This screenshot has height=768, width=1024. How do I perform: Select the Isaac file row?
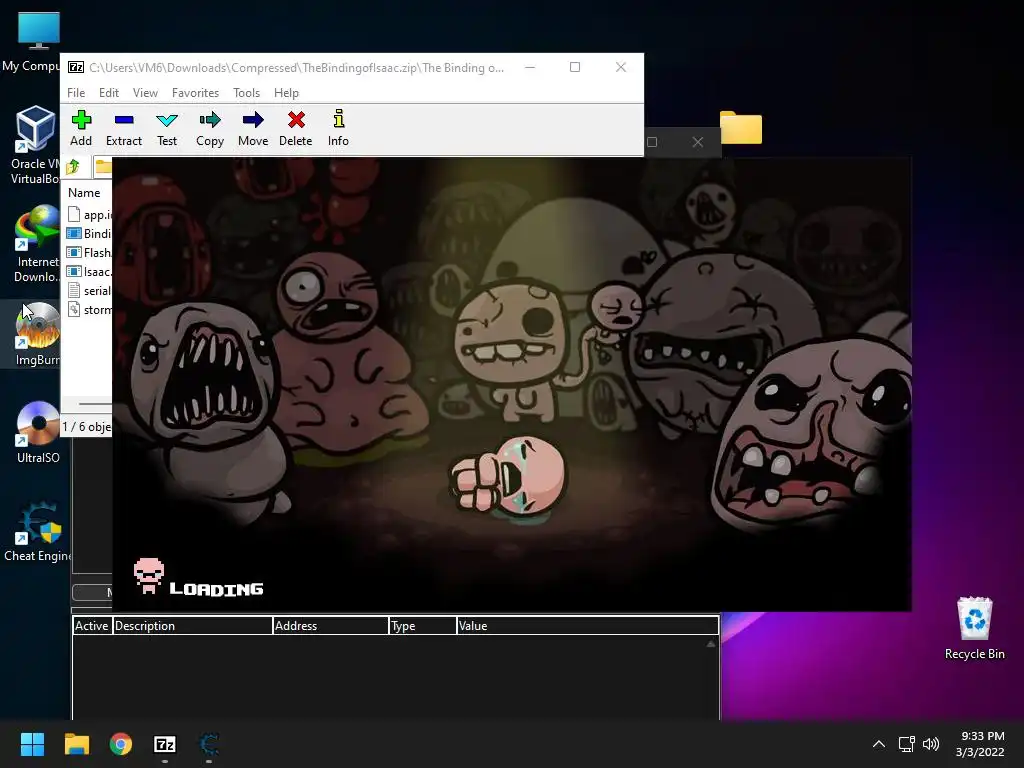(x=89, y=271)
